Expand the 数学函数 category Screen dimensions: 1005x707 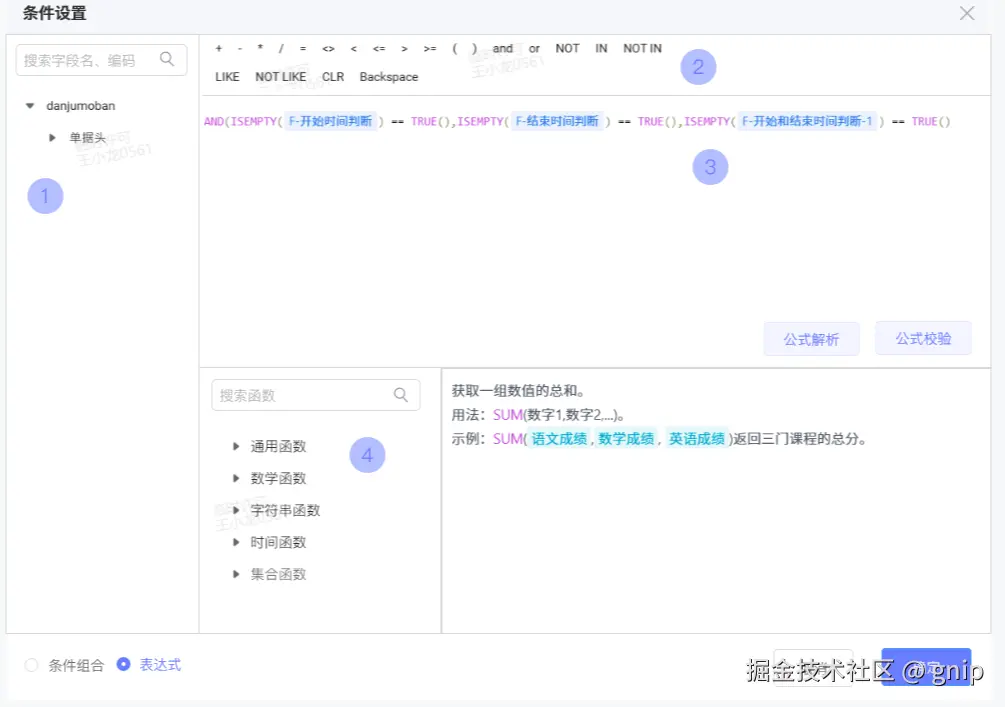tap(236, 478)
